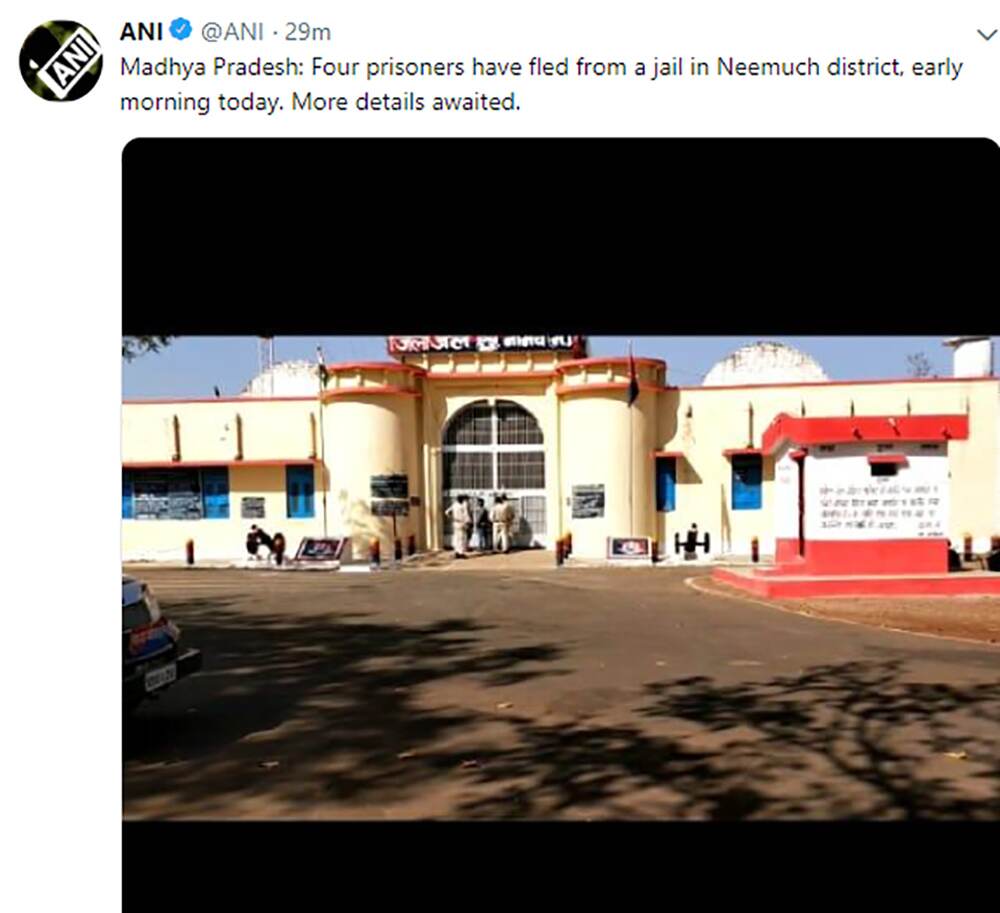Screen dimensions: 1000x913
Task: Open the tweet via 29m timestamp
Action: pyautogui.click(x=307, y=31)
